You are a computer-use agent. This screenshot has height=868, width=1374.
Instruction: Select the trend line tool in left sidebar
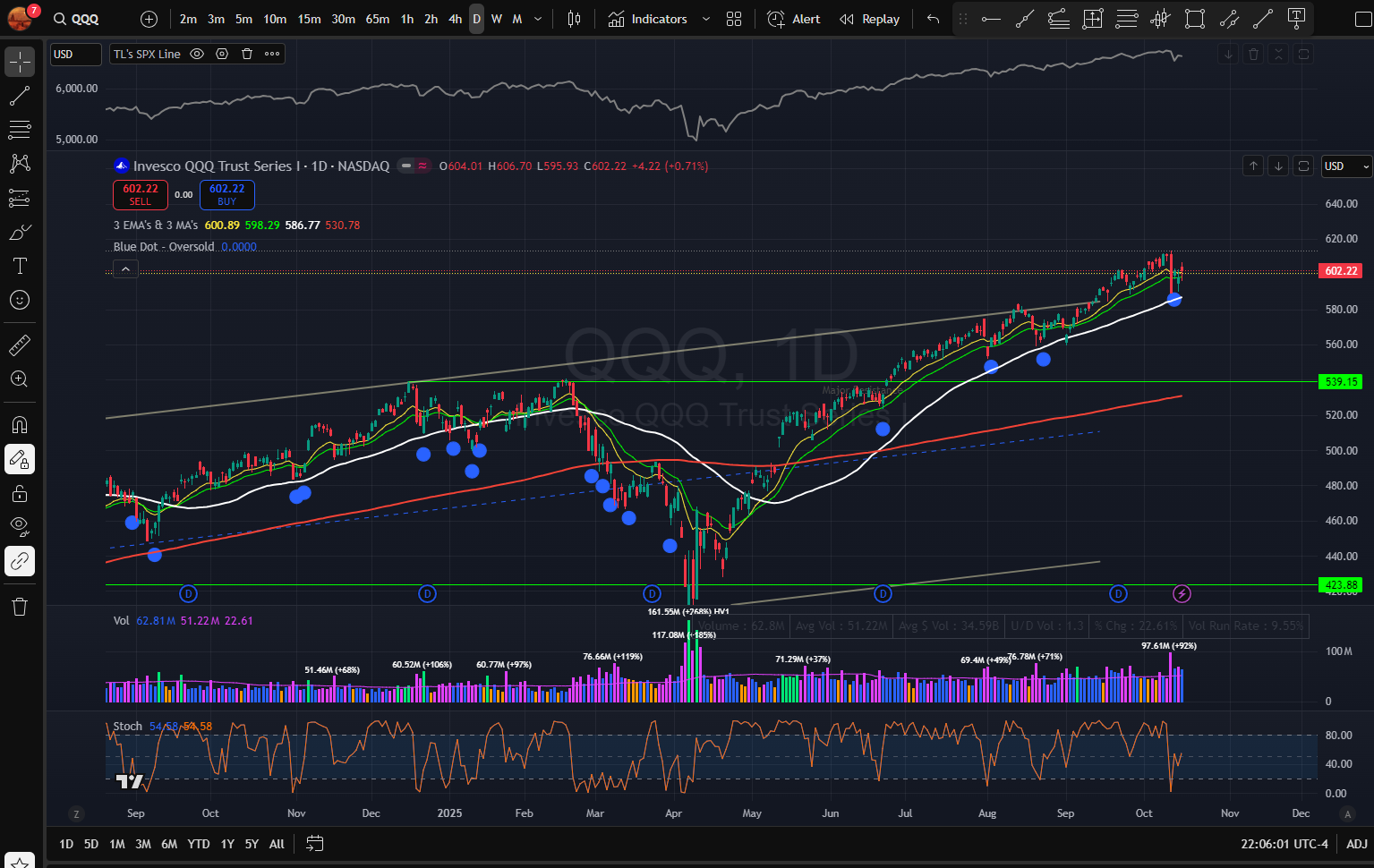(20, 96)
